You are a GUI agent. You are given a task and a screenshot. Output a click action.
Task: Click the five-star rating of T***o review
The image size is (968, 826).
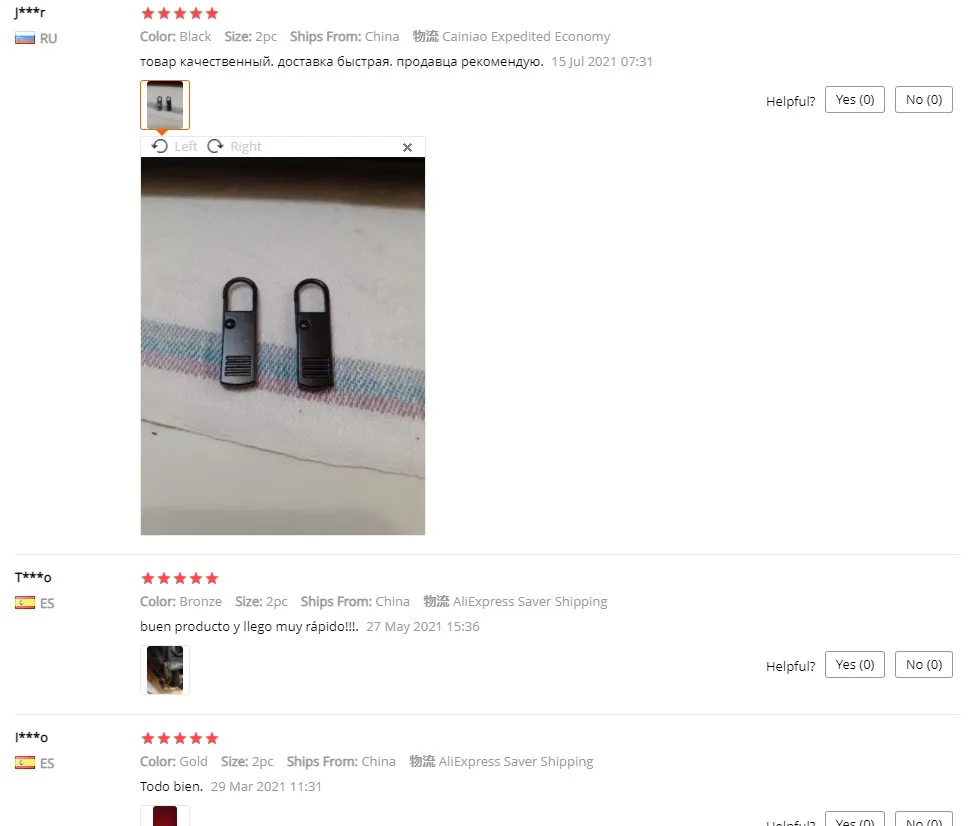(180, 578)
